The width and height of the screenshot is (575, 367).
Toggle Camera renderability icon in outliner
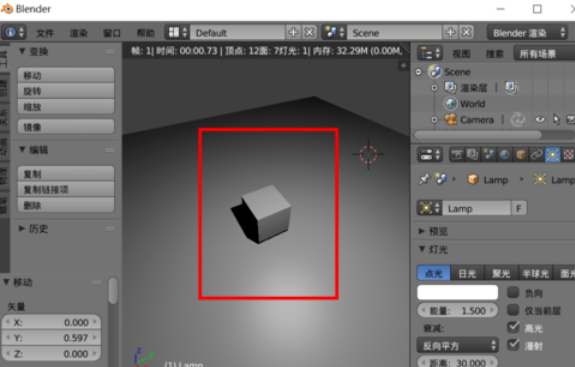pos(570,120)
